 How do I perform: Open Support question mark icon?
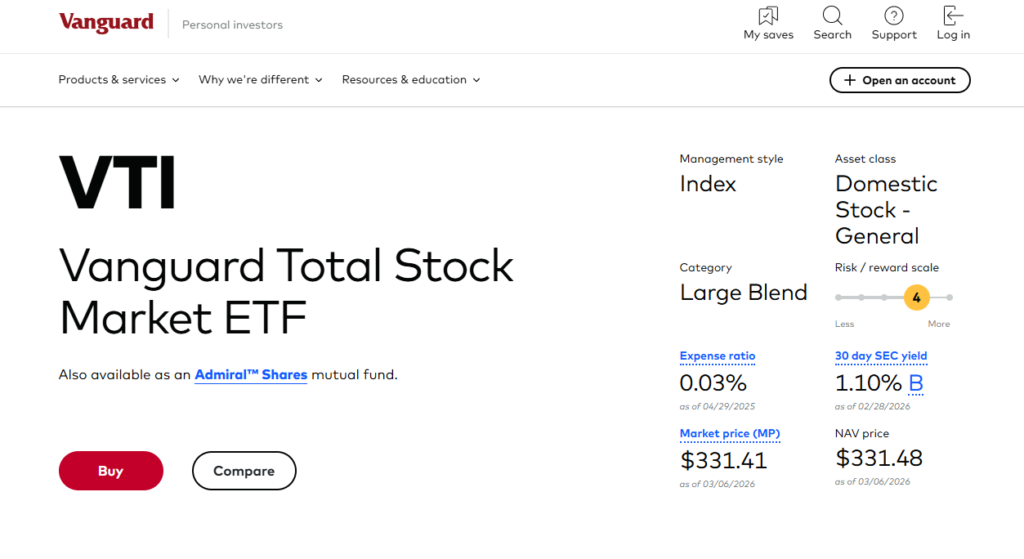tap(893, 16)
